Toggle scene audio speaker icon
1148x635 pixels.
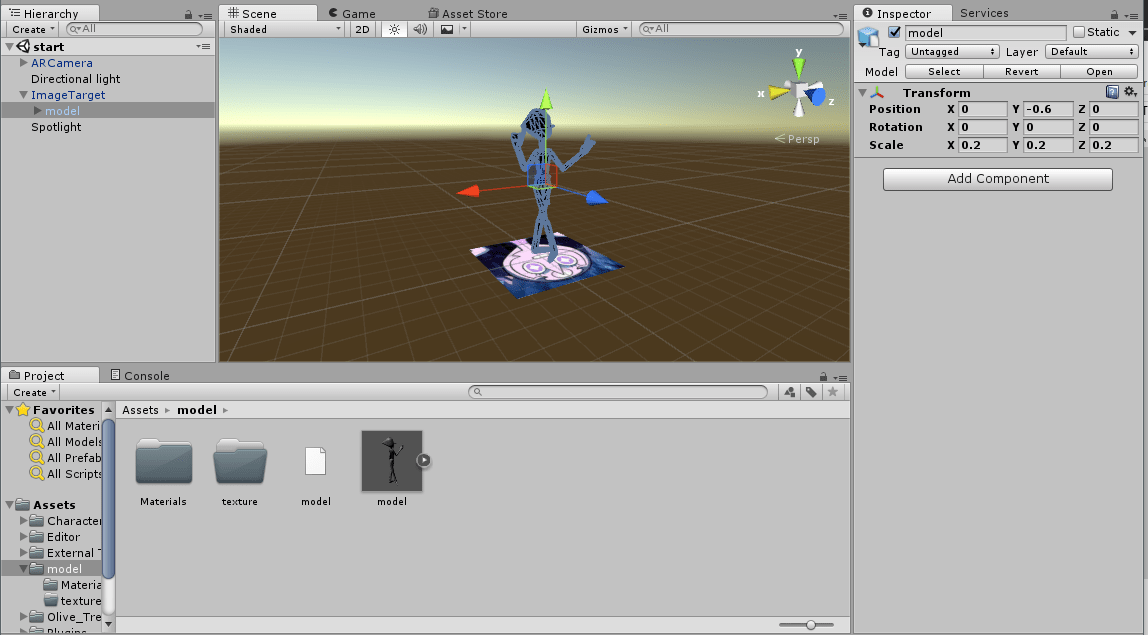pyautogui.click(x=420, y=29)
